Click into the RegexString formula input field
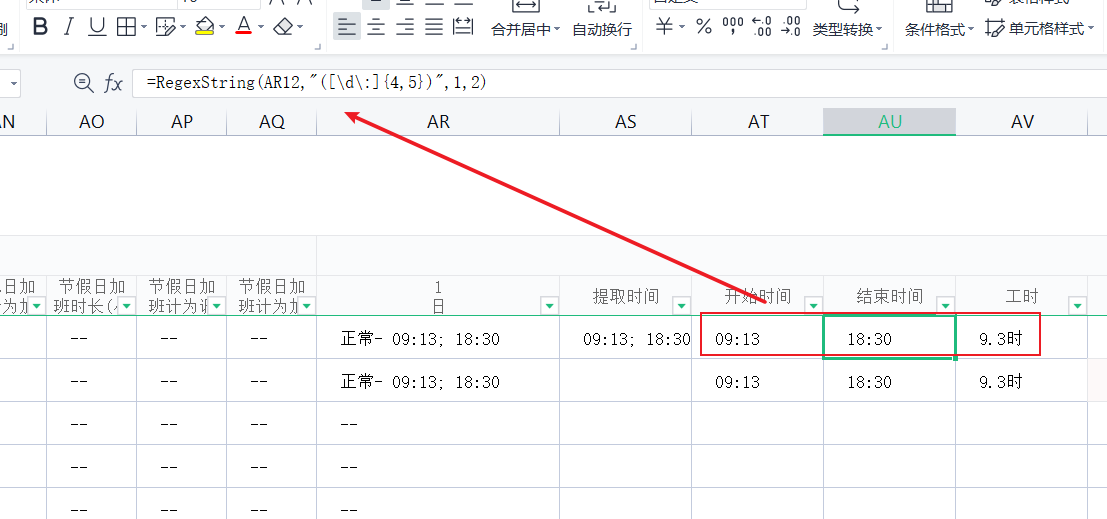 [619, 83]
